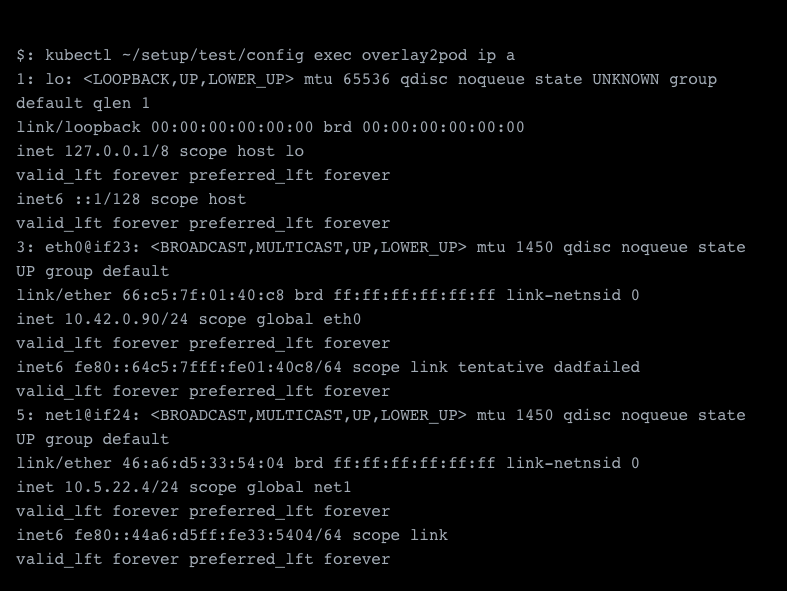
Task: Click the UNKNOWN state text
Action: pyautogui.click(x=626, y=79)
